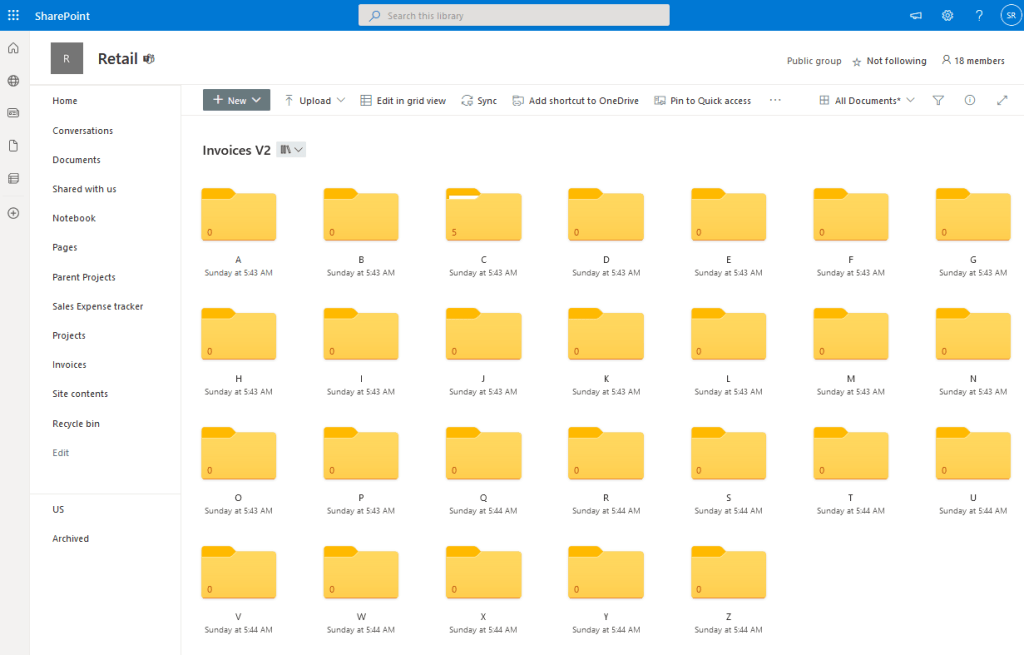
Task: Open the All Documents view selector
Action: click(866, 100)
